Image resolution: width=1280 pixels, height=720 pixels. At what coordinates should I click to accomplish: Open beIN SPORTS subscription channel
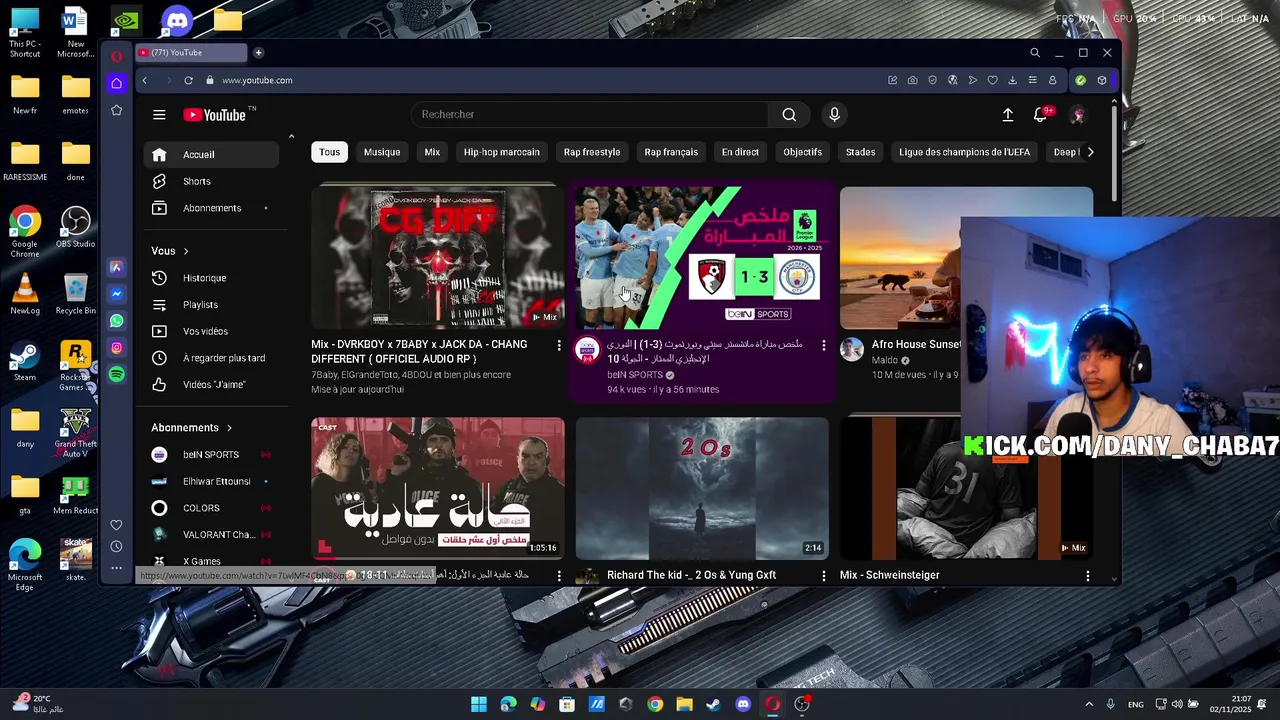(212, 455)
